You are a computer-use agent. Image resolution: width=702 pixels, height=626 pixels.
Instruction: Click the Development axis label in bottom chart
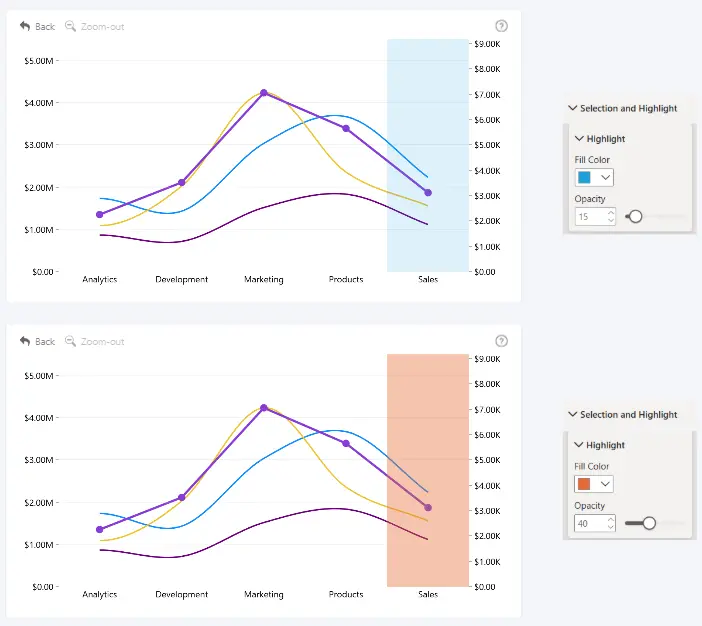(x=182, y=595)
